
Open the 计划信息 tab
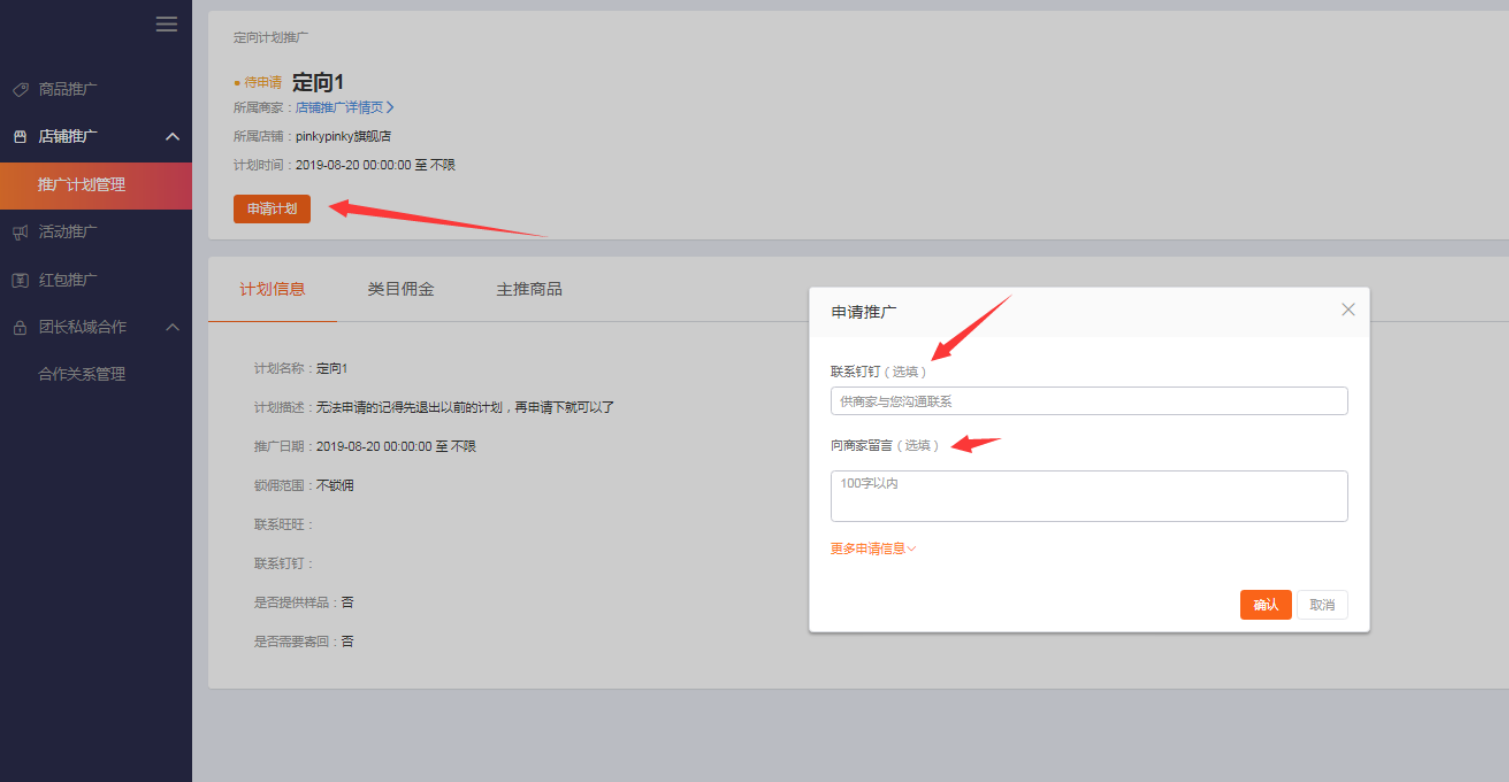[x=272, y=290]
